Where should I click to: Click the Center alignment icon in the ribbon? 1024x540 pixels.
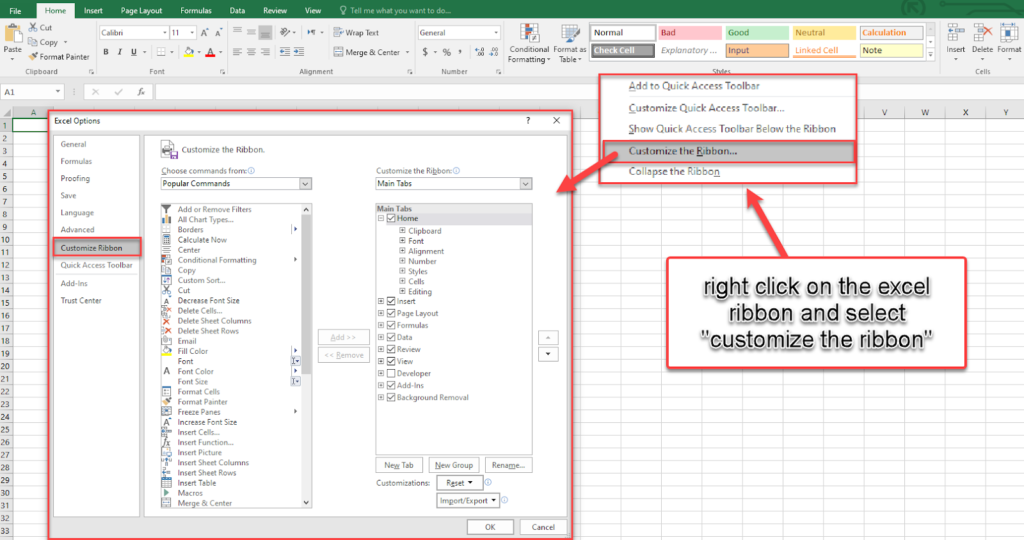(251, 52)
